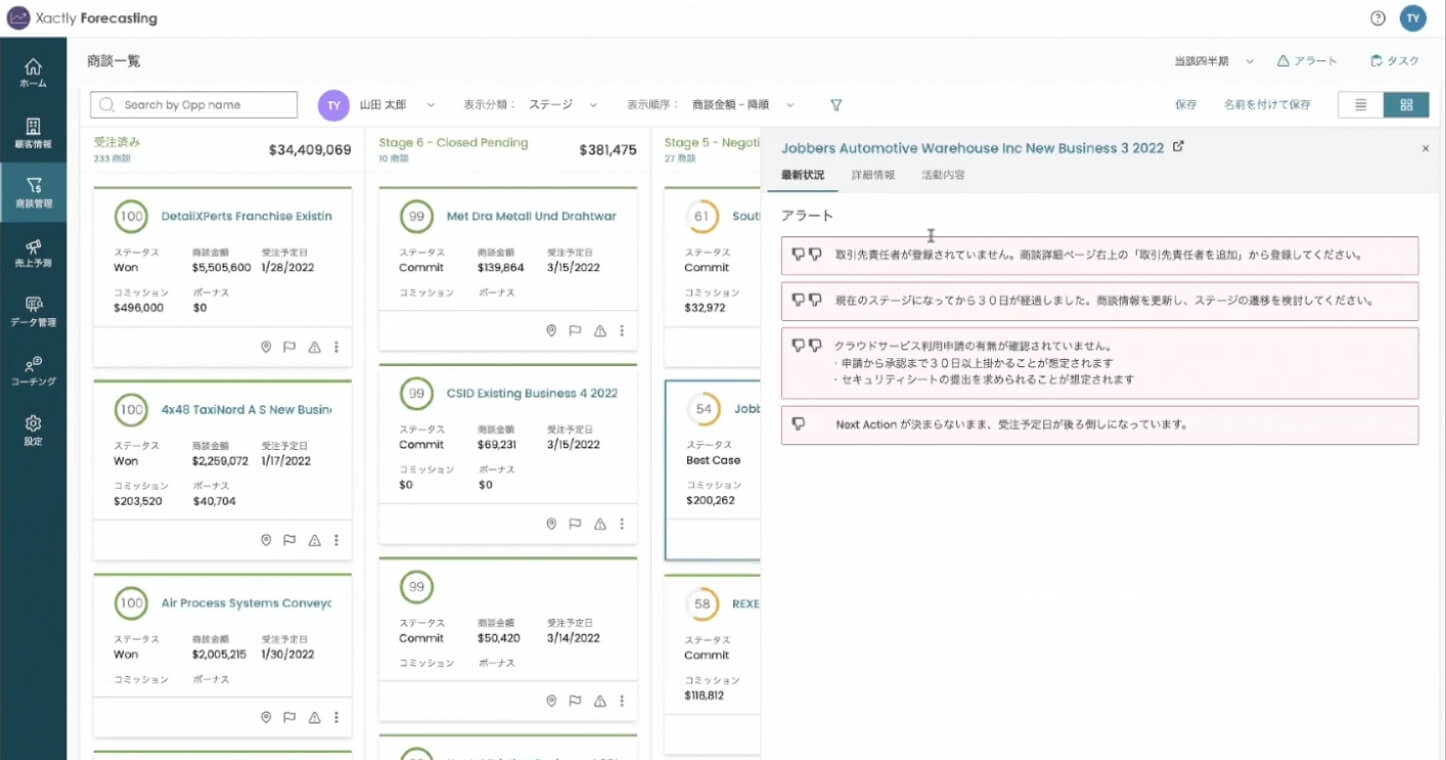Screen dimensions: 1446x760
Task: Click the flag icon on DetailXPerts card
Action: pyautogui.click(x=289, y=347)
